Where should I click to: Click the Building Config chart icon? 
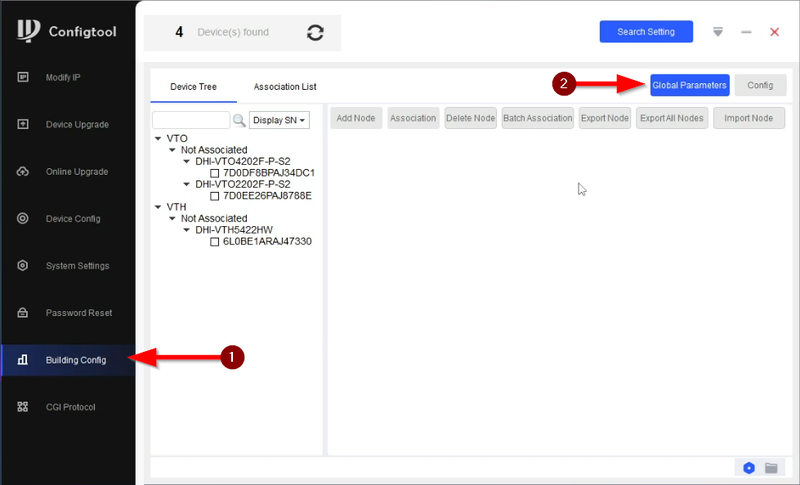22,360
